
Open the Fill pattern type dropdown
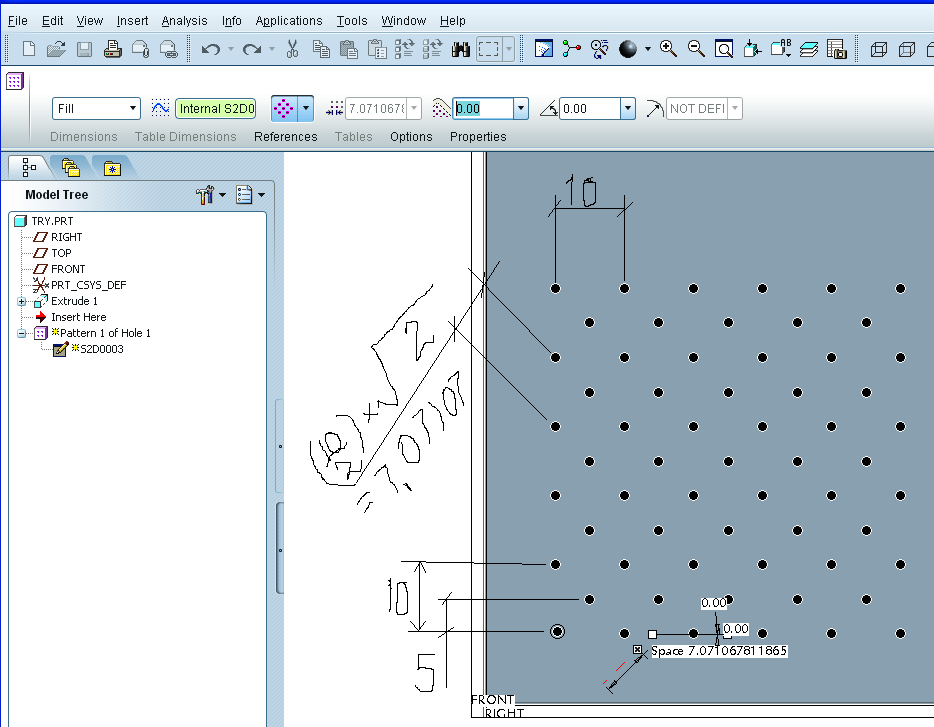click(133, 108)
